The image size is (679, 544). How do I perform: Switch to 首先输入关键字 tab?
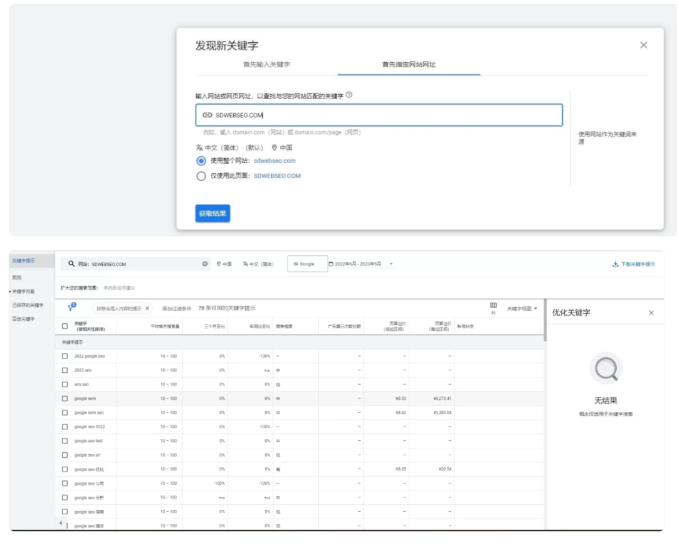click(x=266, y=65)
